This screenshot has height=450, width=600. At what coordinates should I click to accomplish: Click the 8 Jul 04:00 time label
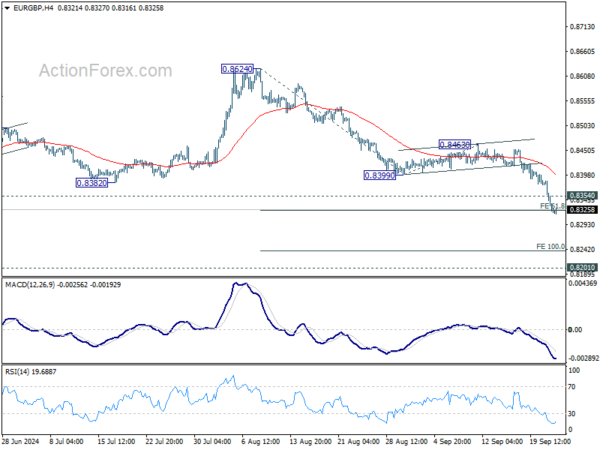pos(67,441)
